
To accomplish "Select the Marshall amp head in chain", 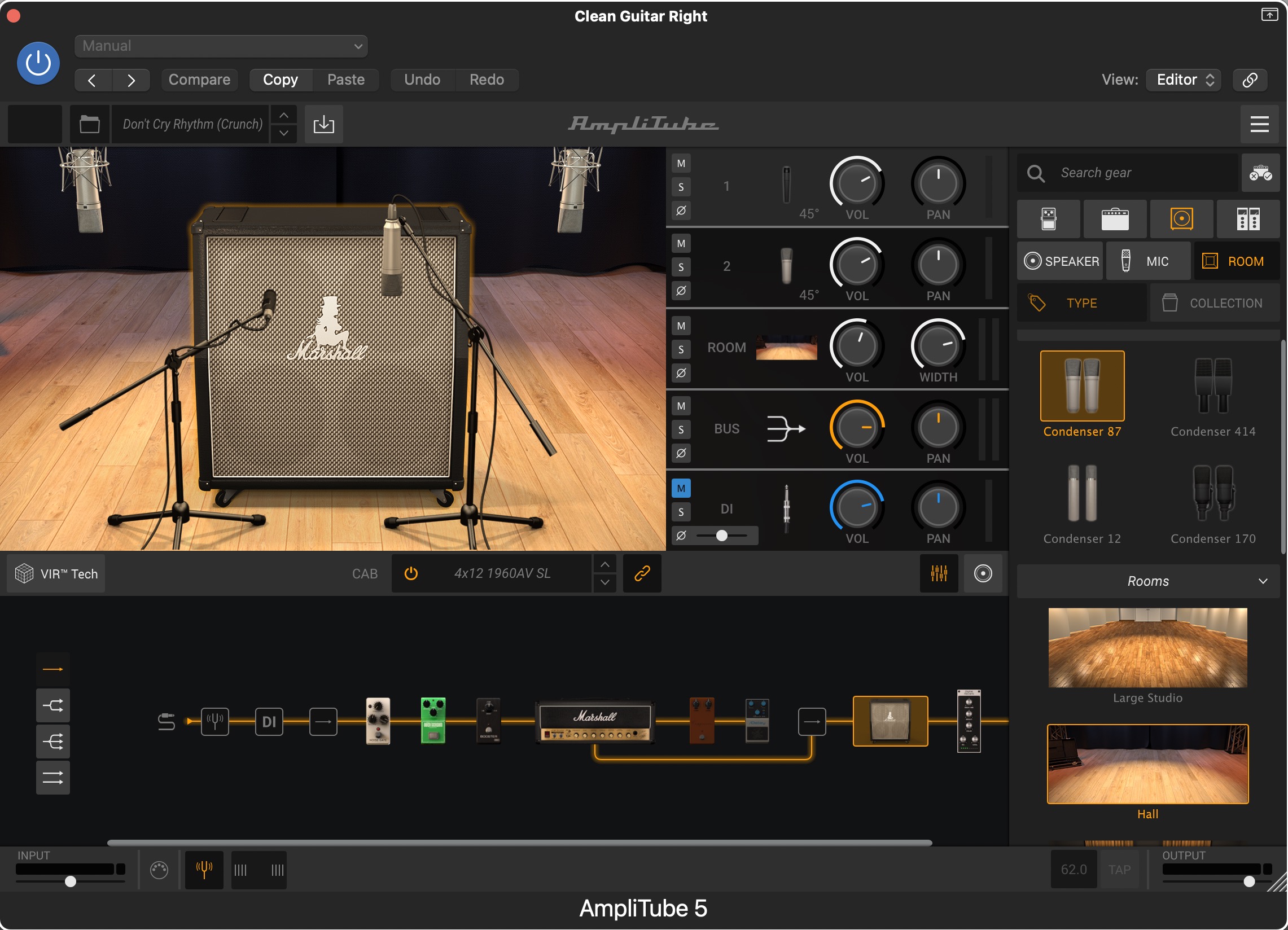I will [x=594, y=722].
